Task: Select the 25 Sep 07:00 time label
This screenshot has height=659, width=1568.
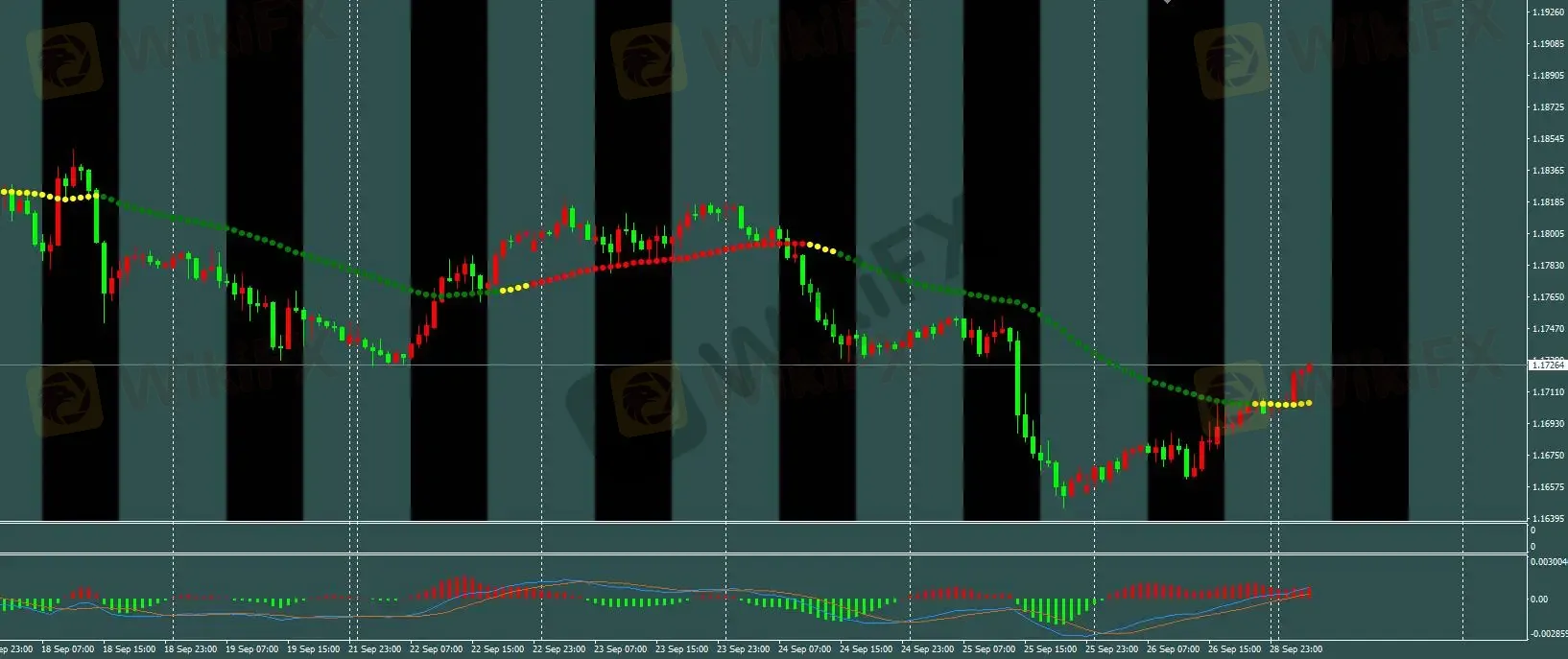Action: tap(989, 649)
